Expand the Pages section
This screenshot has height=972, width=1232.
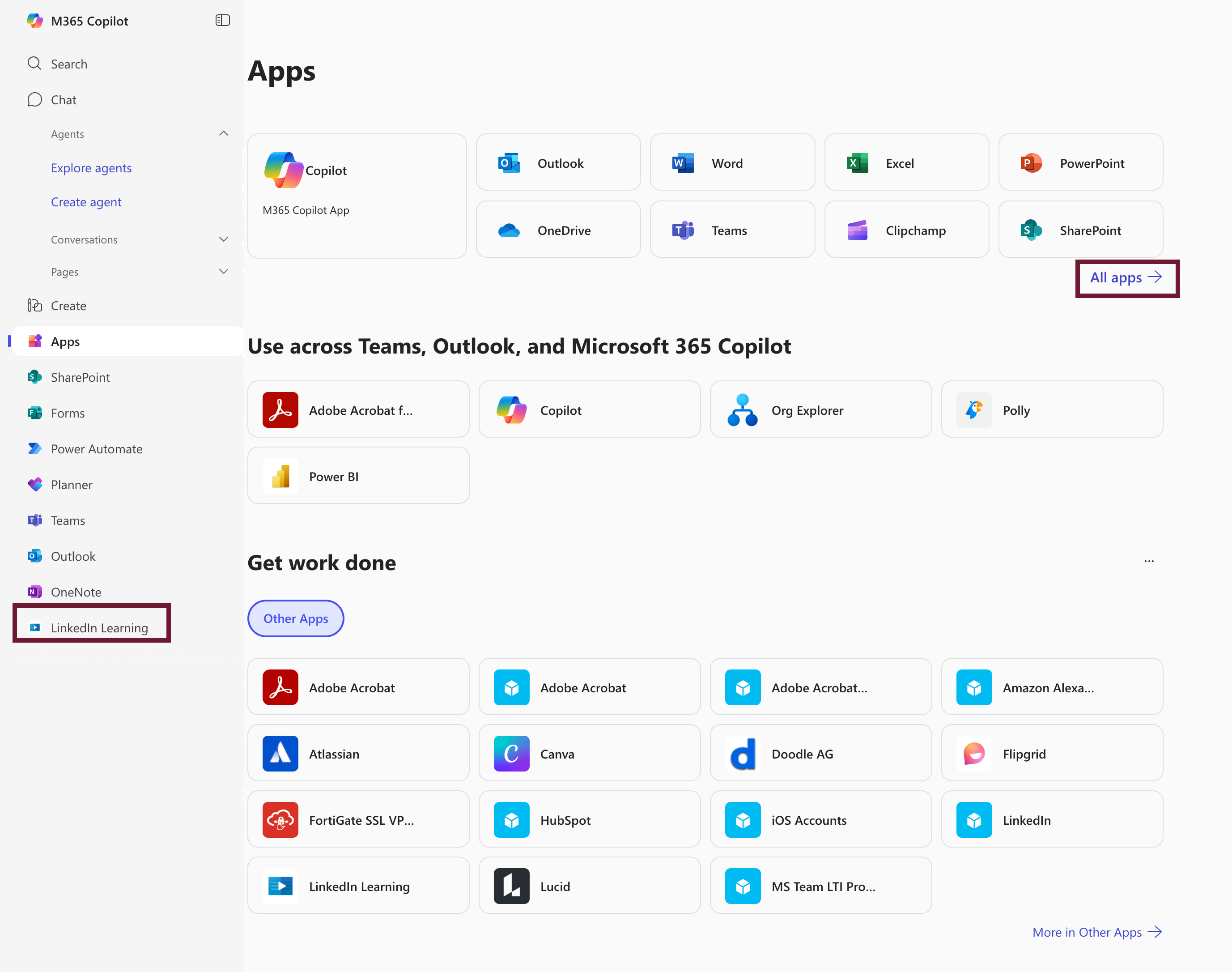pos(224,272)
